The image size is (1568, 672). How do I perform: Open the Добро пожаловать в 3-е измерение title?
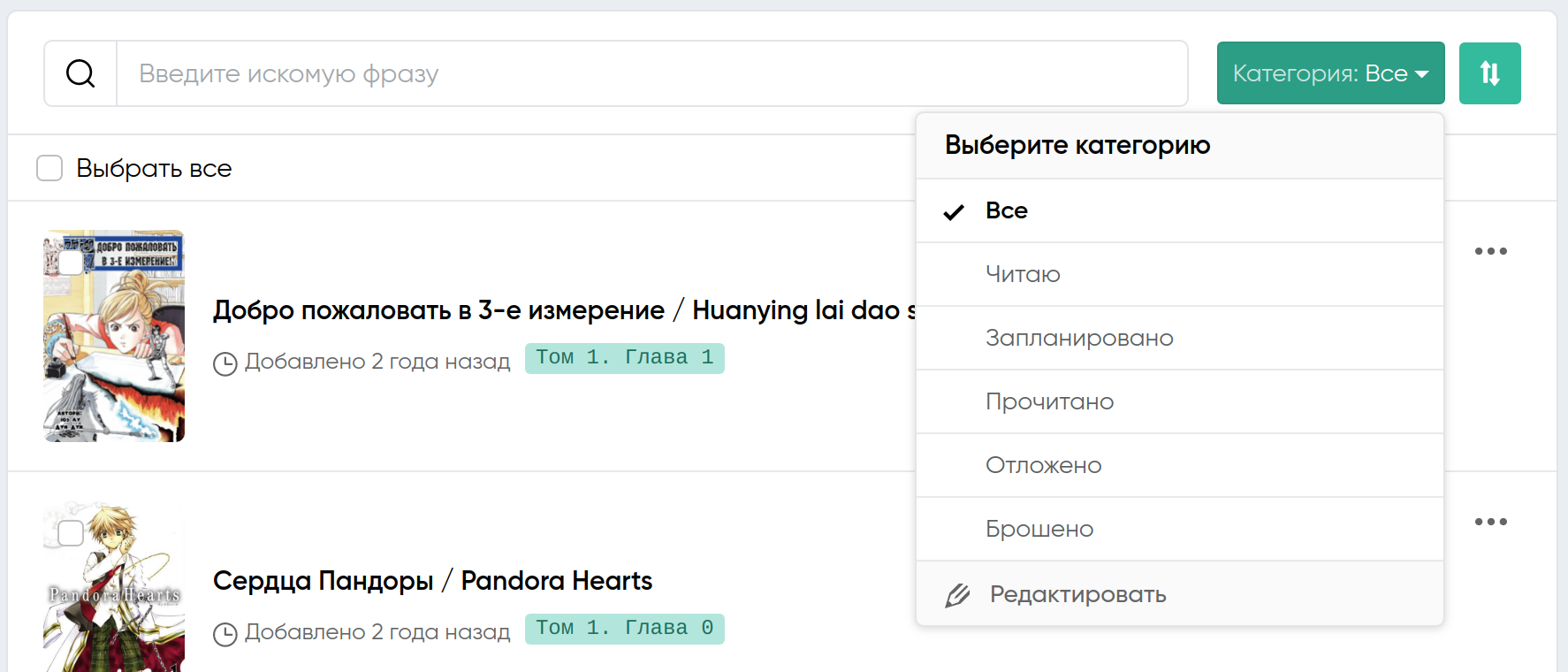(564, 310)
